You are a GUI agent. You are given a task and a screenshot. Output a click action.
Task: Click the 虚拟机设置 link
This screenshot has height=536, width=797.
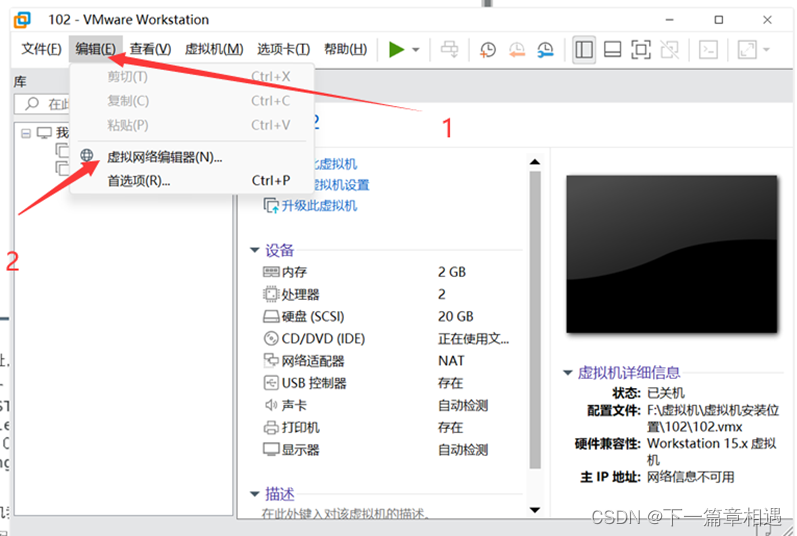point(342,184)
